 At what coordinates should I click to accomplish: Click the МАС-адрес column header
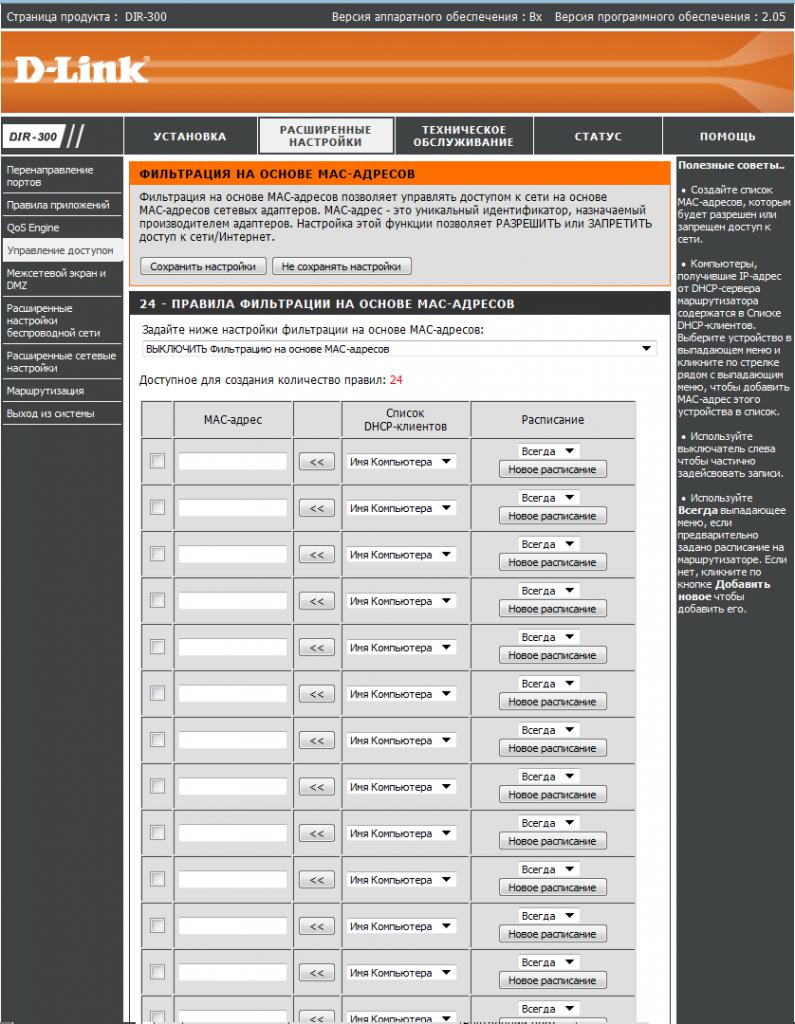(233, 420)
